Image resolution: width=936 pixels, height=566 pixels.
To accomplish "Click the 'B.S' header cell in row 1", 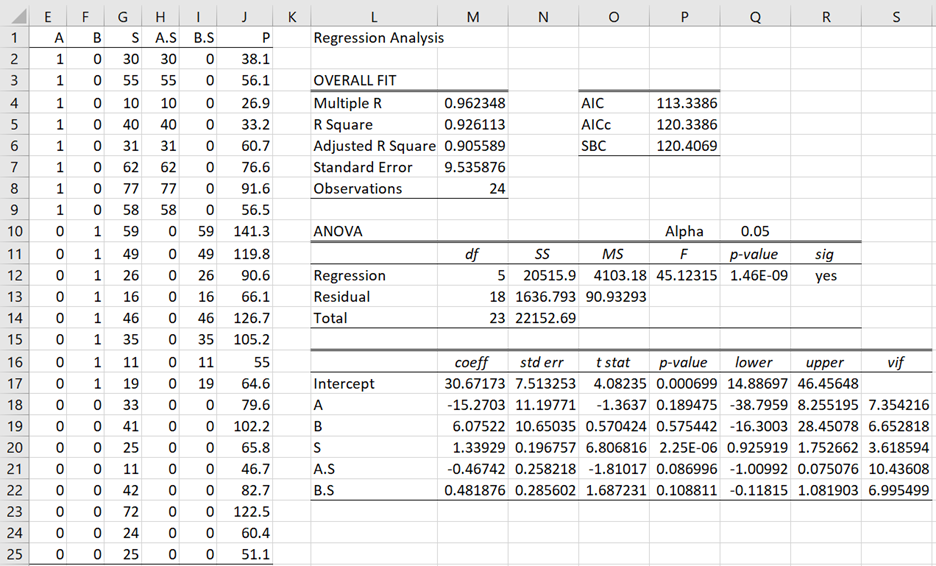I will point(198,38).
